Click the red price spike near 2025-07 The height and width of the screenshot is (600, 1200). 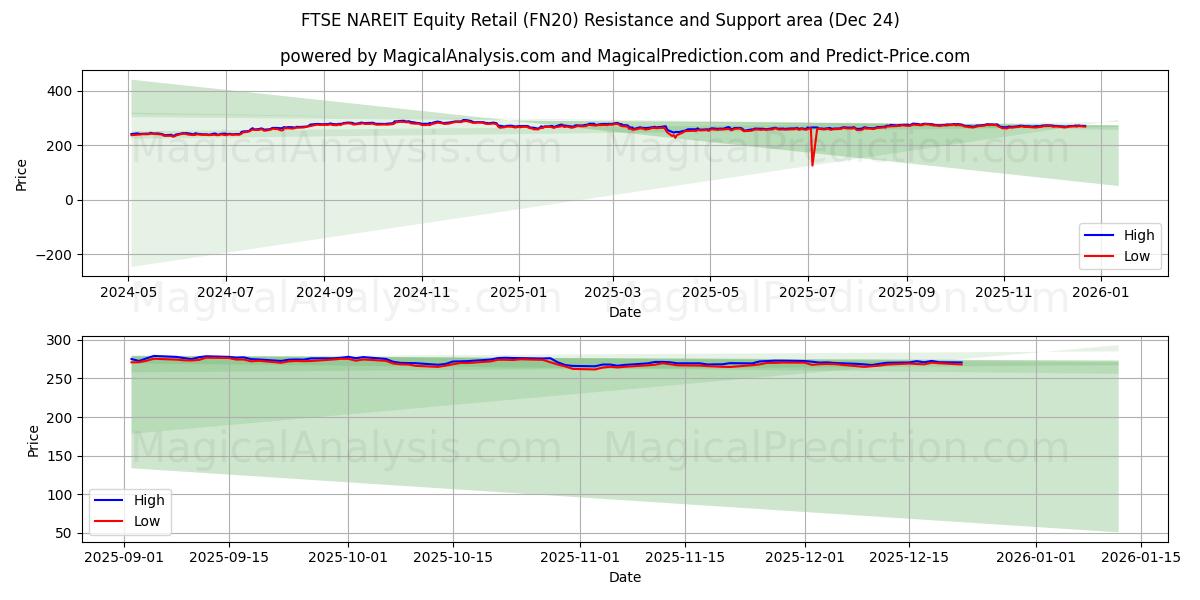coord(813,150)
